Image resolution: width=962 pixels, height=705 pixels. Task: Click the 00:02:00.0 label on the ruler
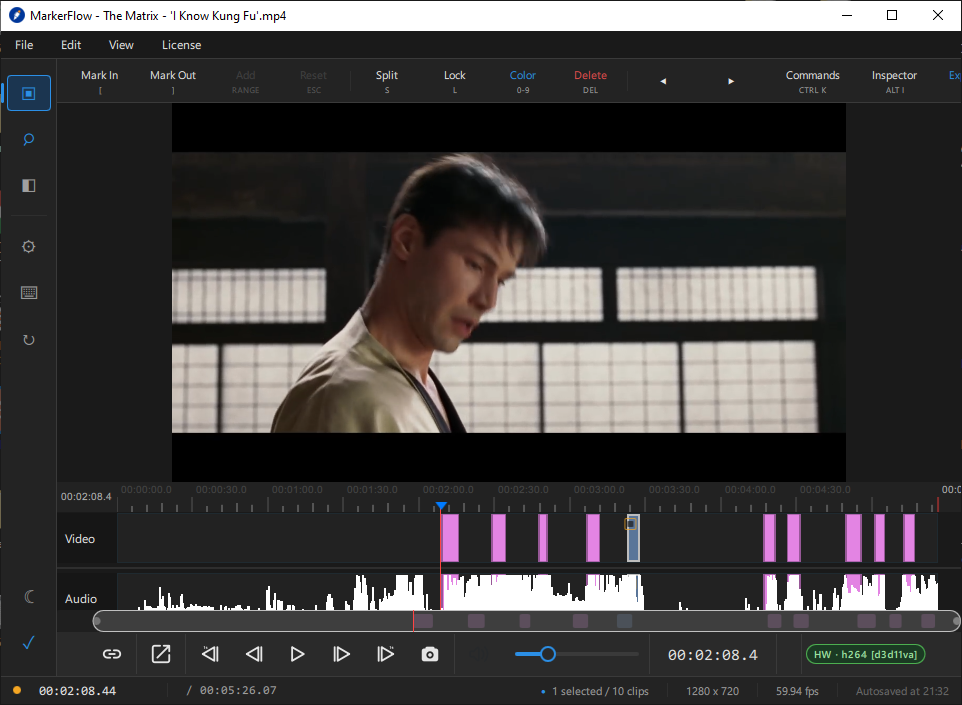pos(448,490)
